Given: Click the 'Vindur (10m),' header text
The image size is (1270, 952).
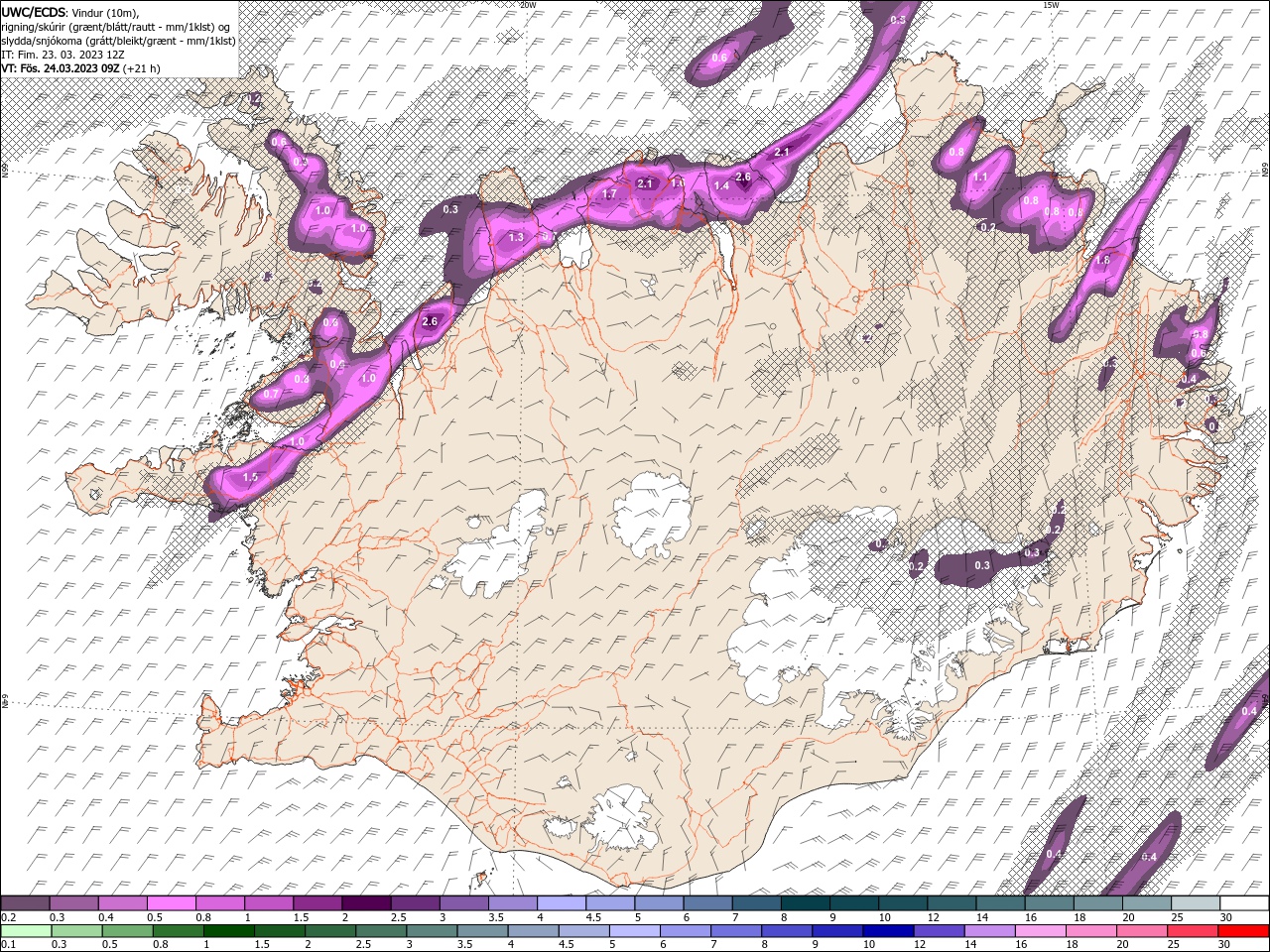Looking at the screenshot, I should pos(106,12).
